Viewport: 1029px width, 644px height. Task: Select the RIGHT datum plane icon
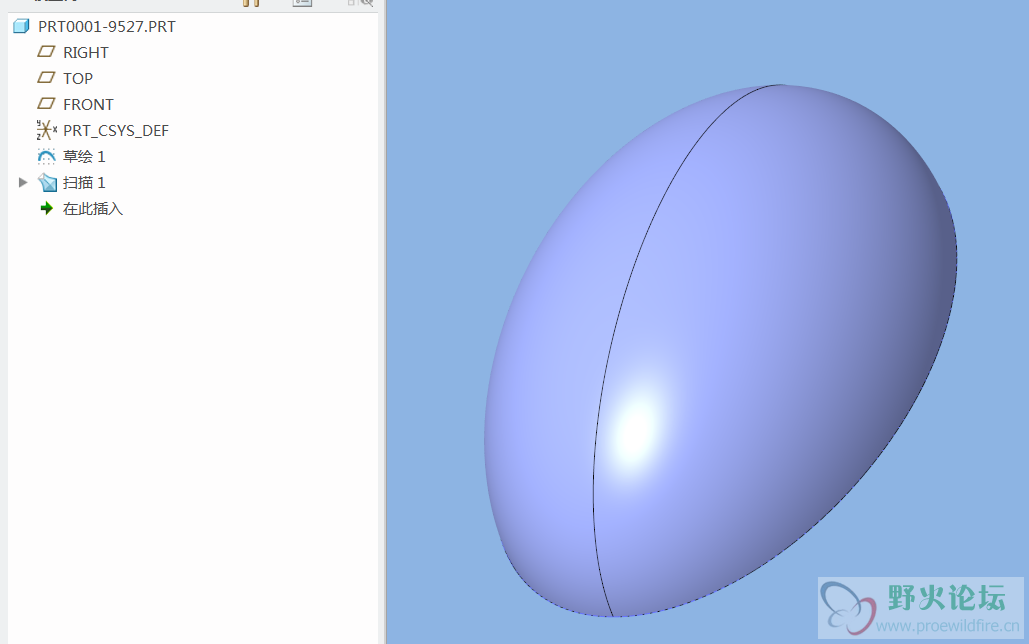tap(46, 52)
